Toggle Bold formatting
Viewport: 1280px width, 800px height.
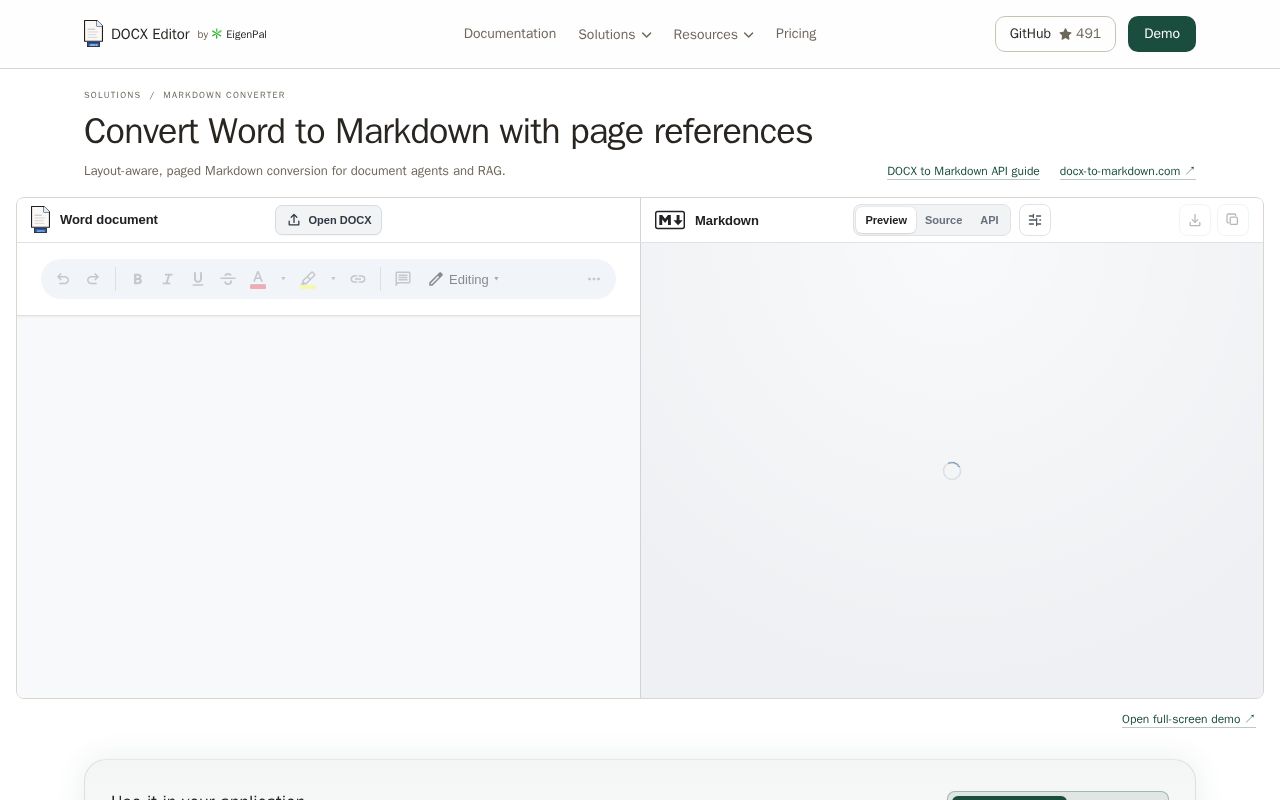click(138, 279)
